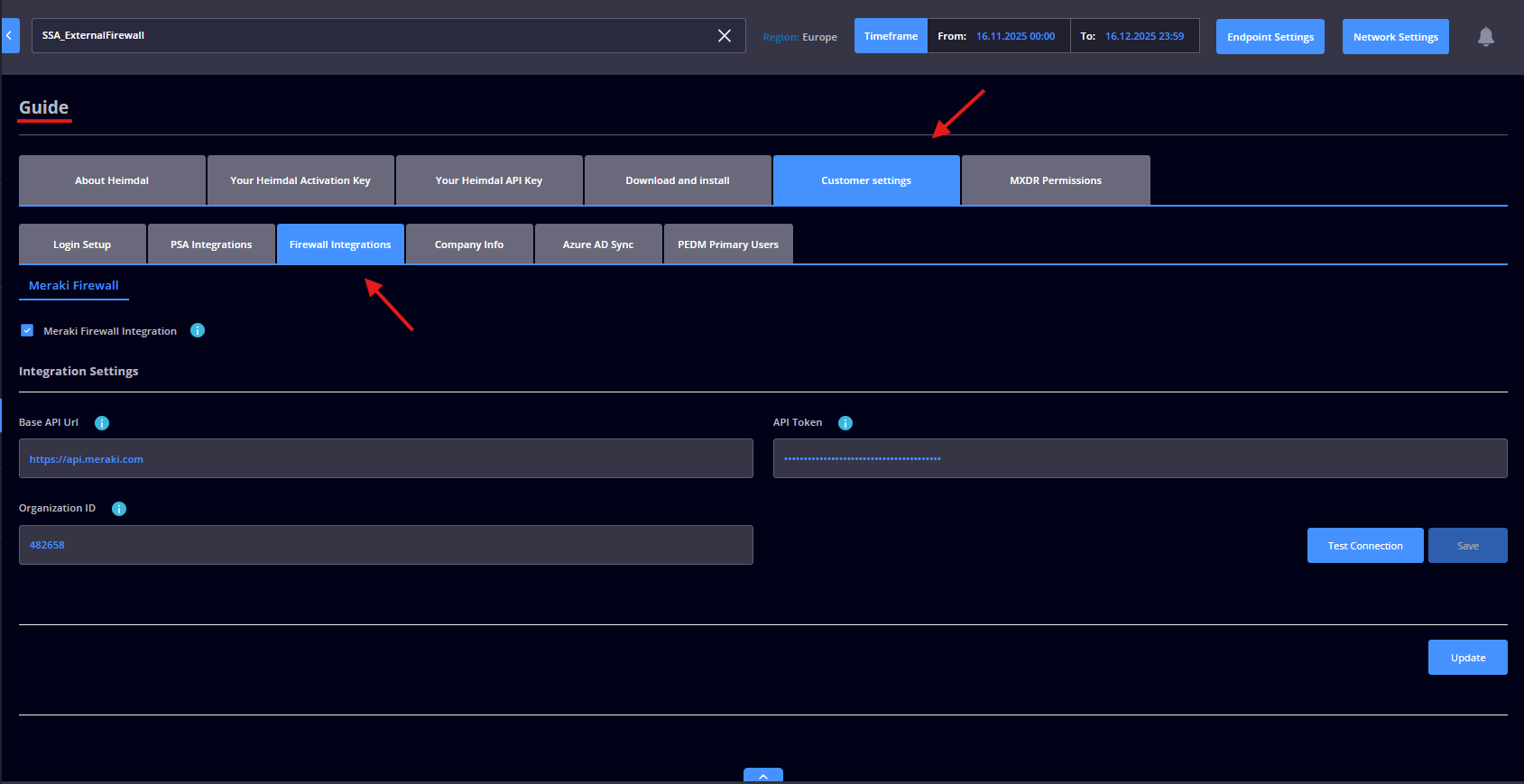Open Network Settings

(x=1396, y=37)
